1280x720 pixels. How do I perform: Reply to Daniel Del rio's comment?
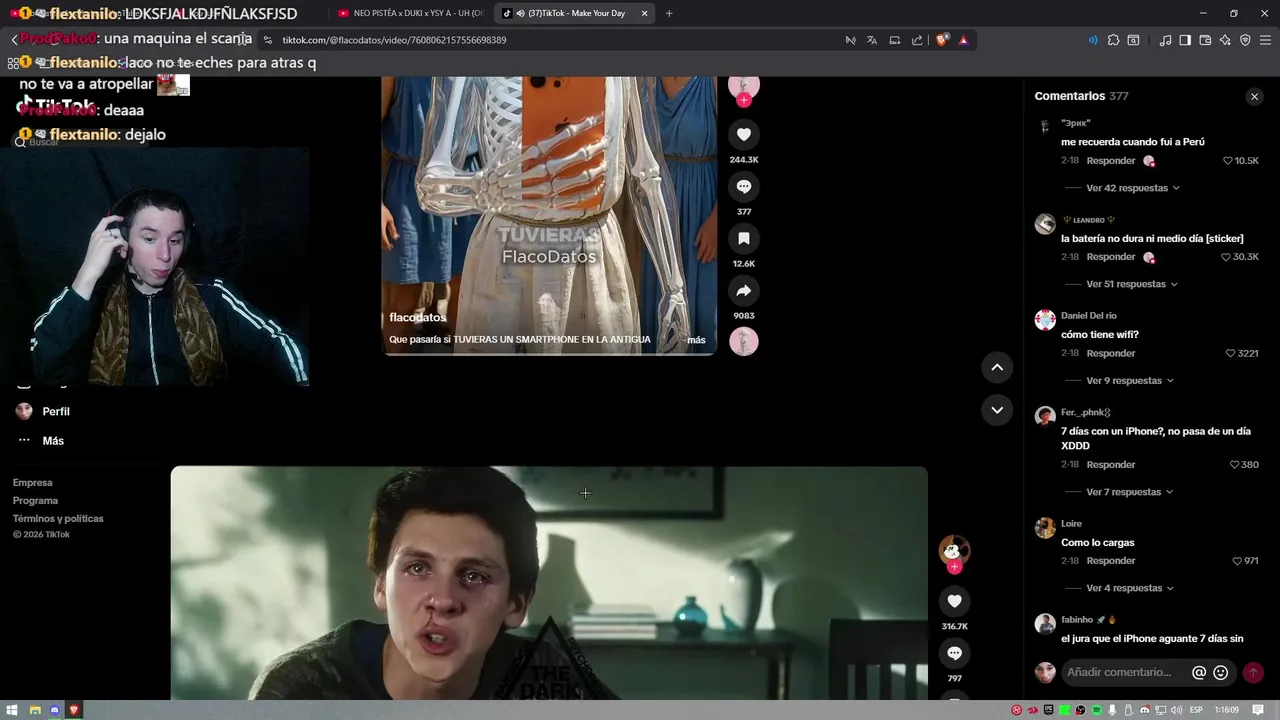point(1111,353)
